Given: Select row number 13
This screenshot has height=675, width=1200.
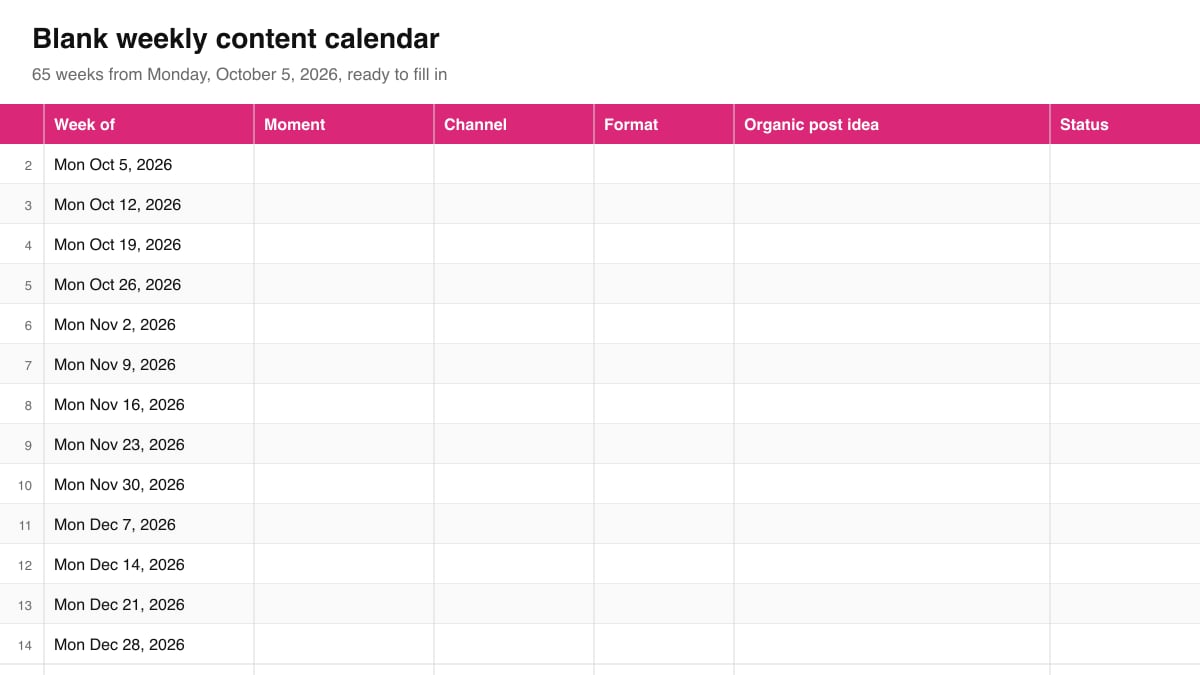Looking at the screenshot, I should 22,604.
